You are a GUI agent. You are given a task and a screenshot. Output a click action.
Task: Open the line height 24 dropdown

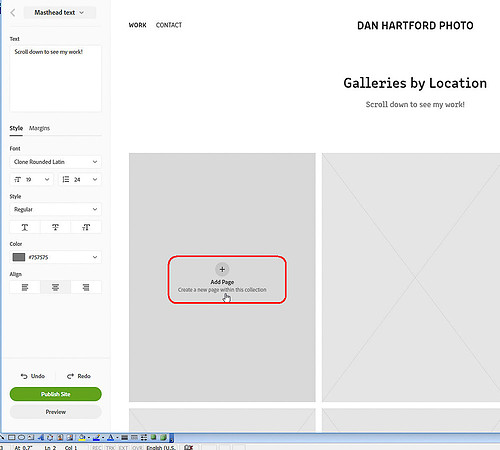[80, 179]
